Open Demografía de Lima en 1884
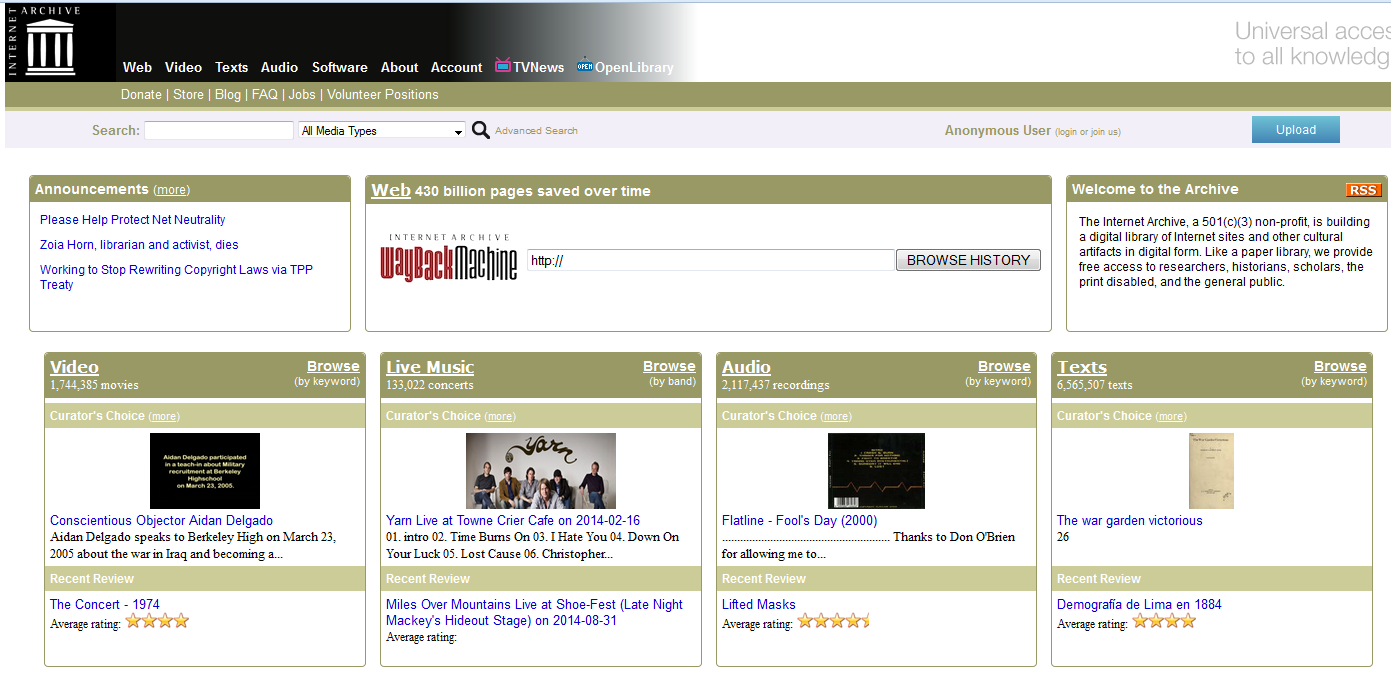 click(x=1139, y=605)
